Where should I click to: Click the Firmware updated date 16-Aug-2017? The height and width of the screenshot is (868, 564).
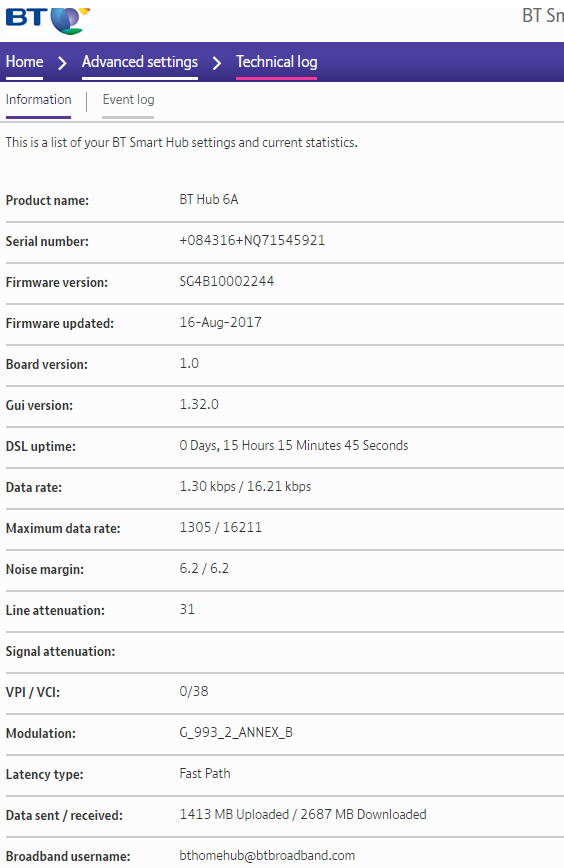(x=220, y=322)
